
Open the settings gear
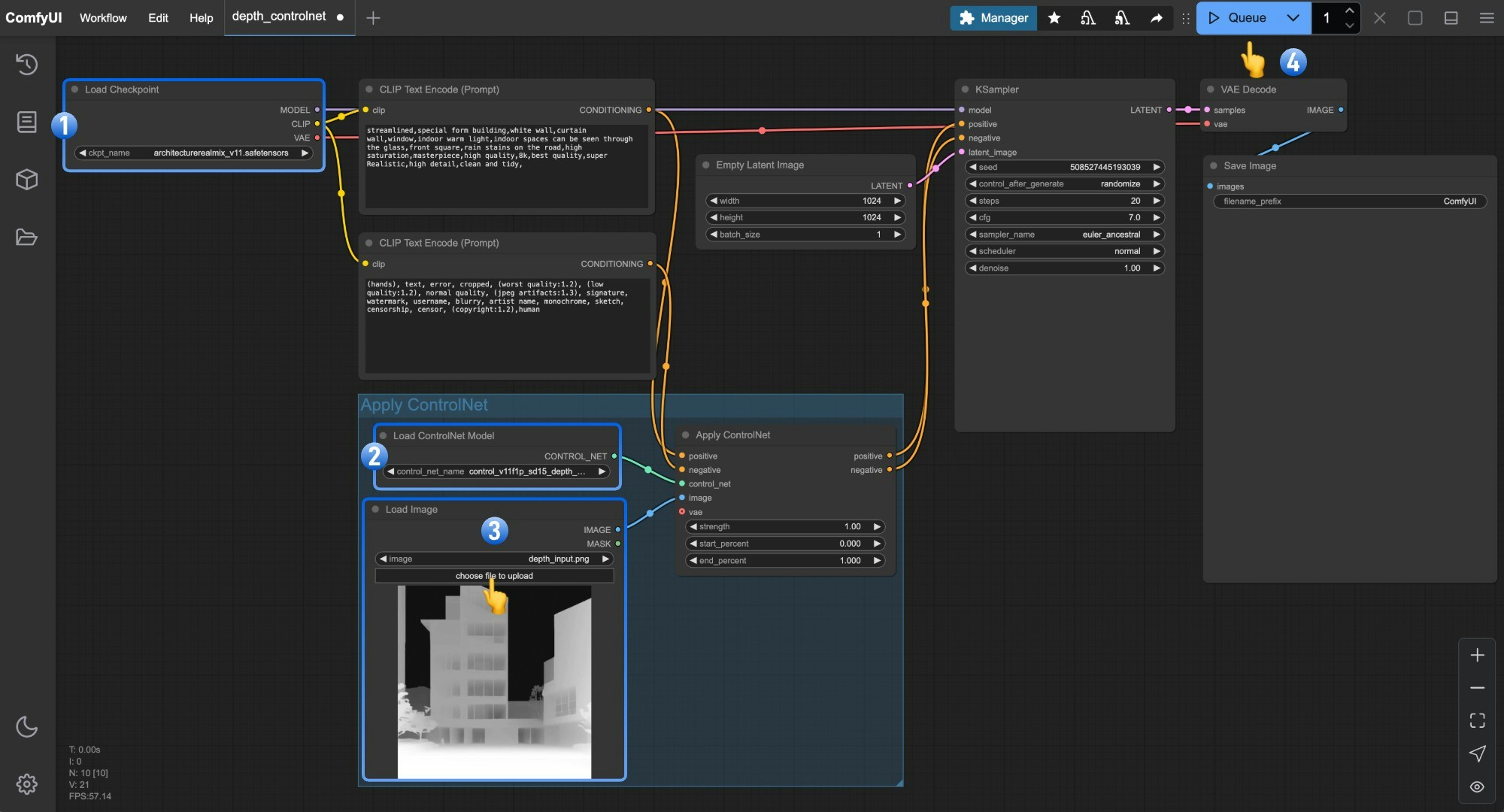tap(26, 783)
